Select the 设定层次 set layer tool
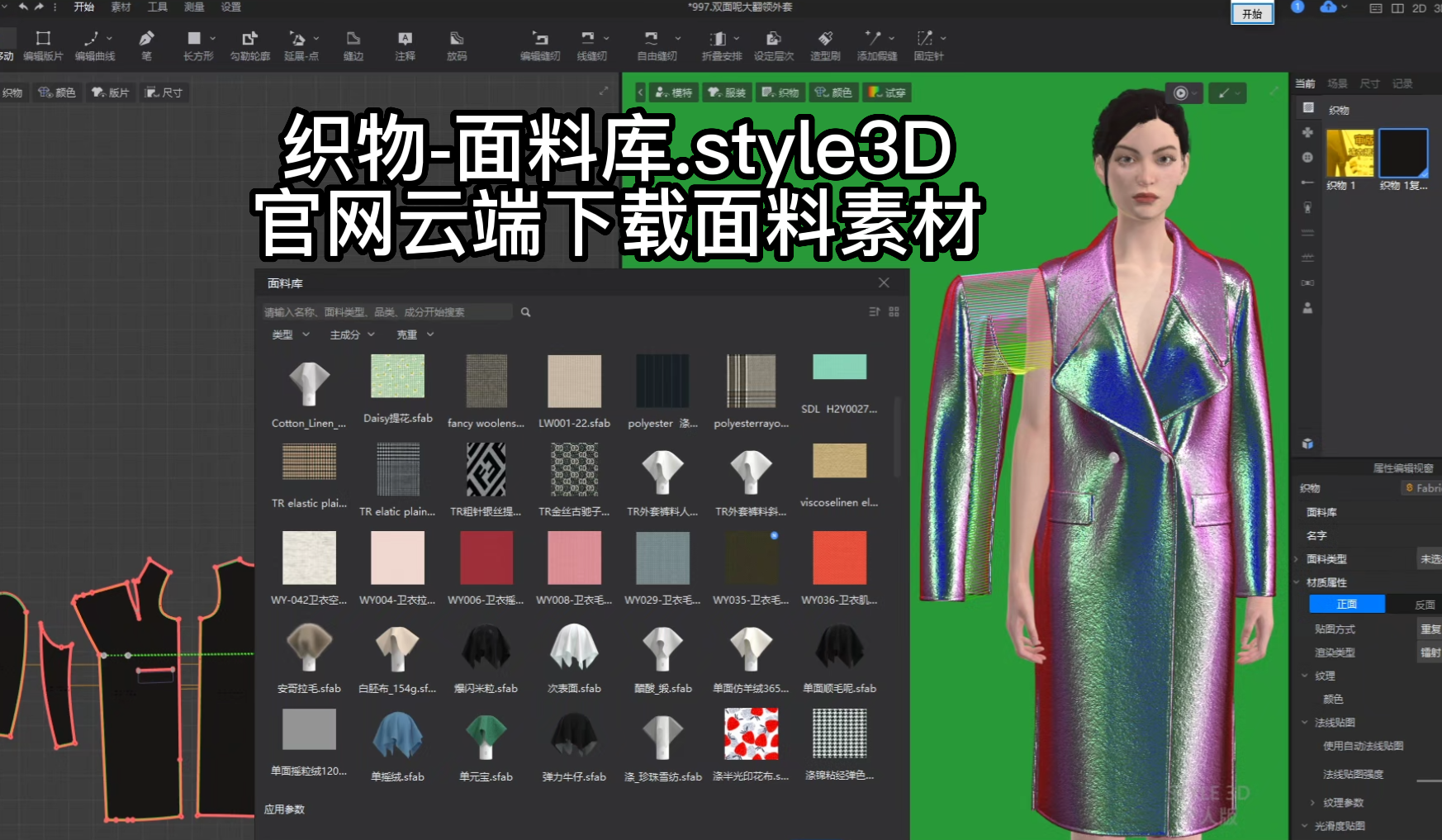Screen dimensions: 1442x840 tap(774, 45)
